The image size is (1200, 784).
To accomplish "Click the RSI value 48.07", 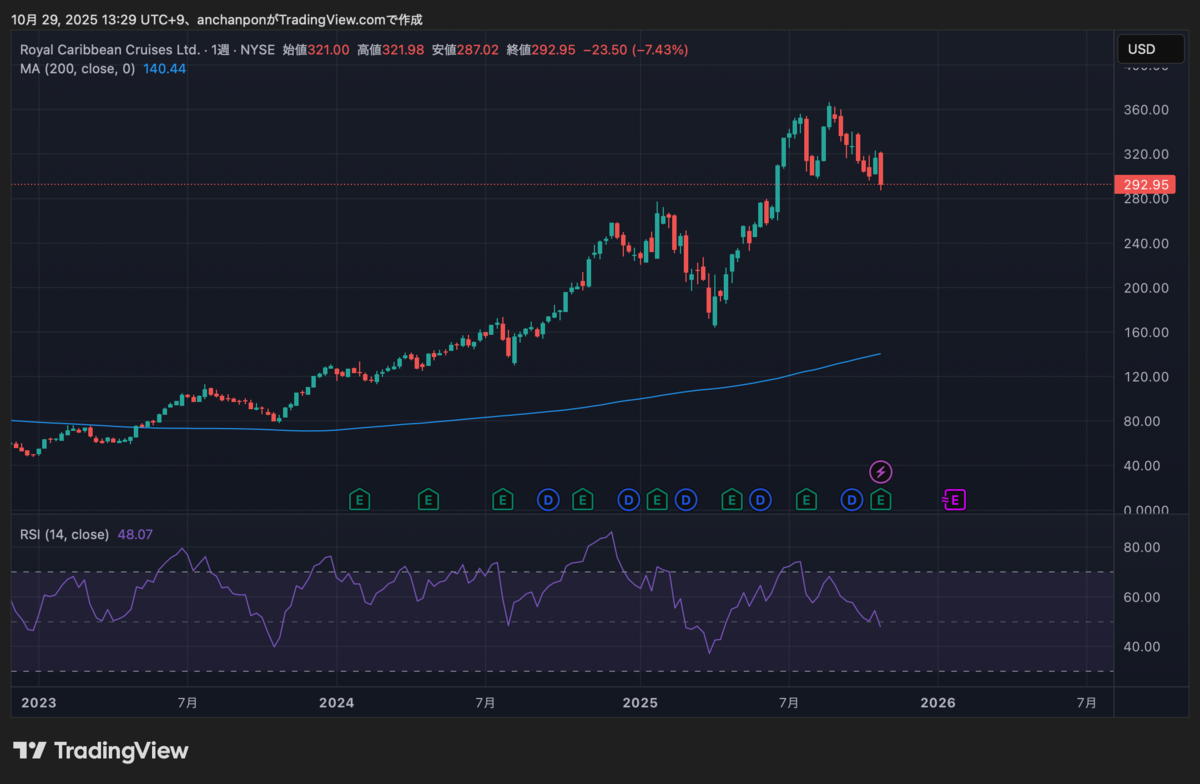I will pyautogui.click(x=135, y=535).
